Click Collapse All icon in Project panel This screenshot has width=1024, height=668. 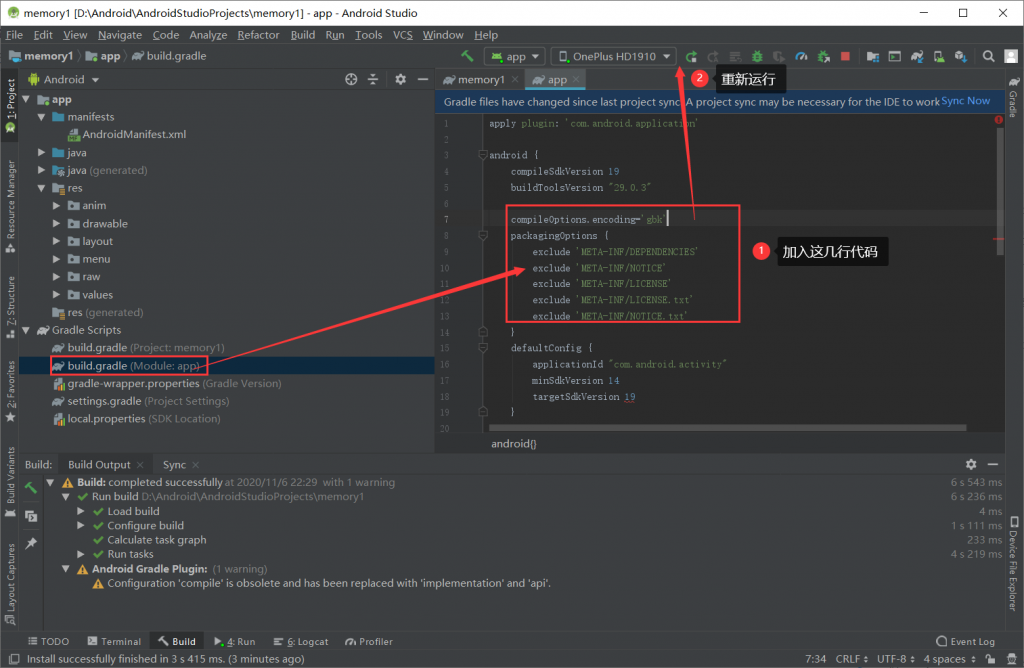[x=373, y=79]
